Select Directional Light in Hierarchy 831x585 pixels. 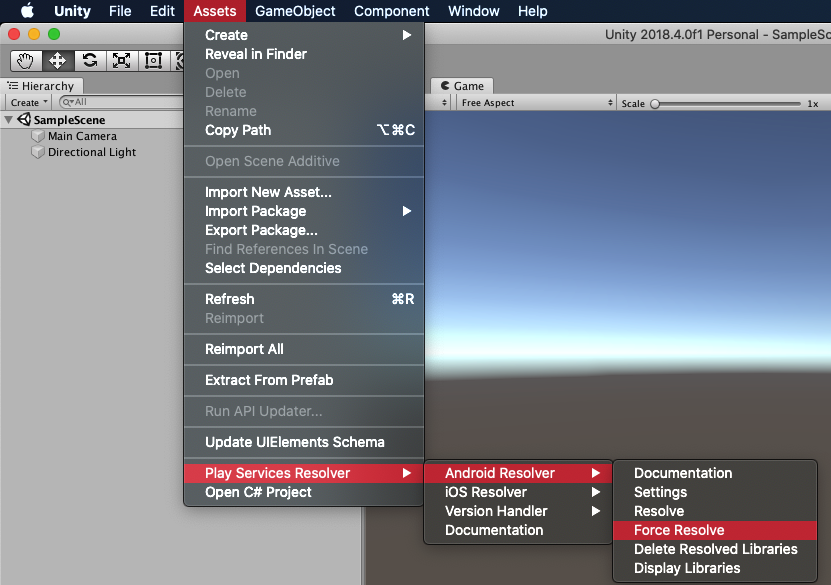coord(92,152)
